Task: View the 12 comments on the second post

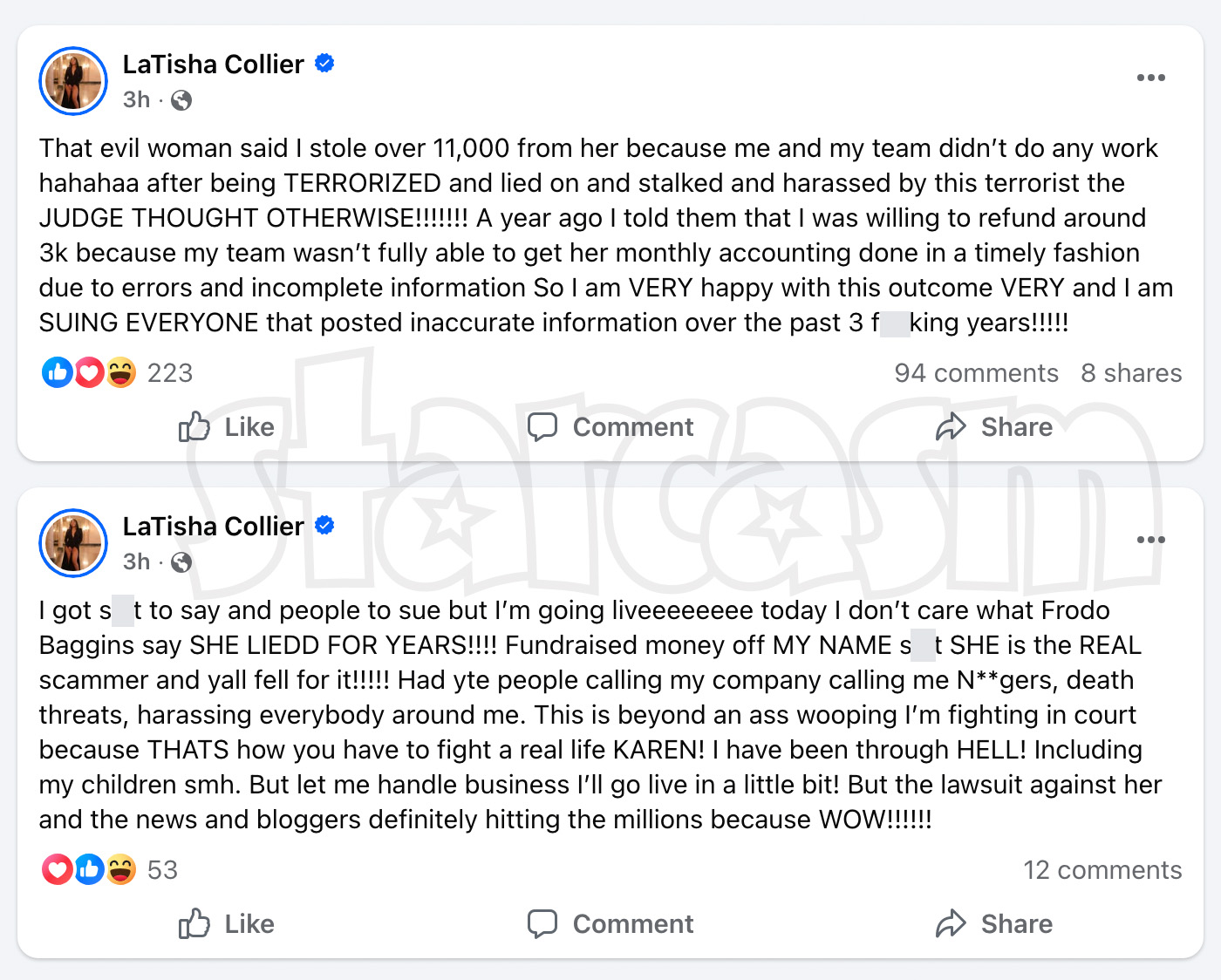Action: point(1102,870)
